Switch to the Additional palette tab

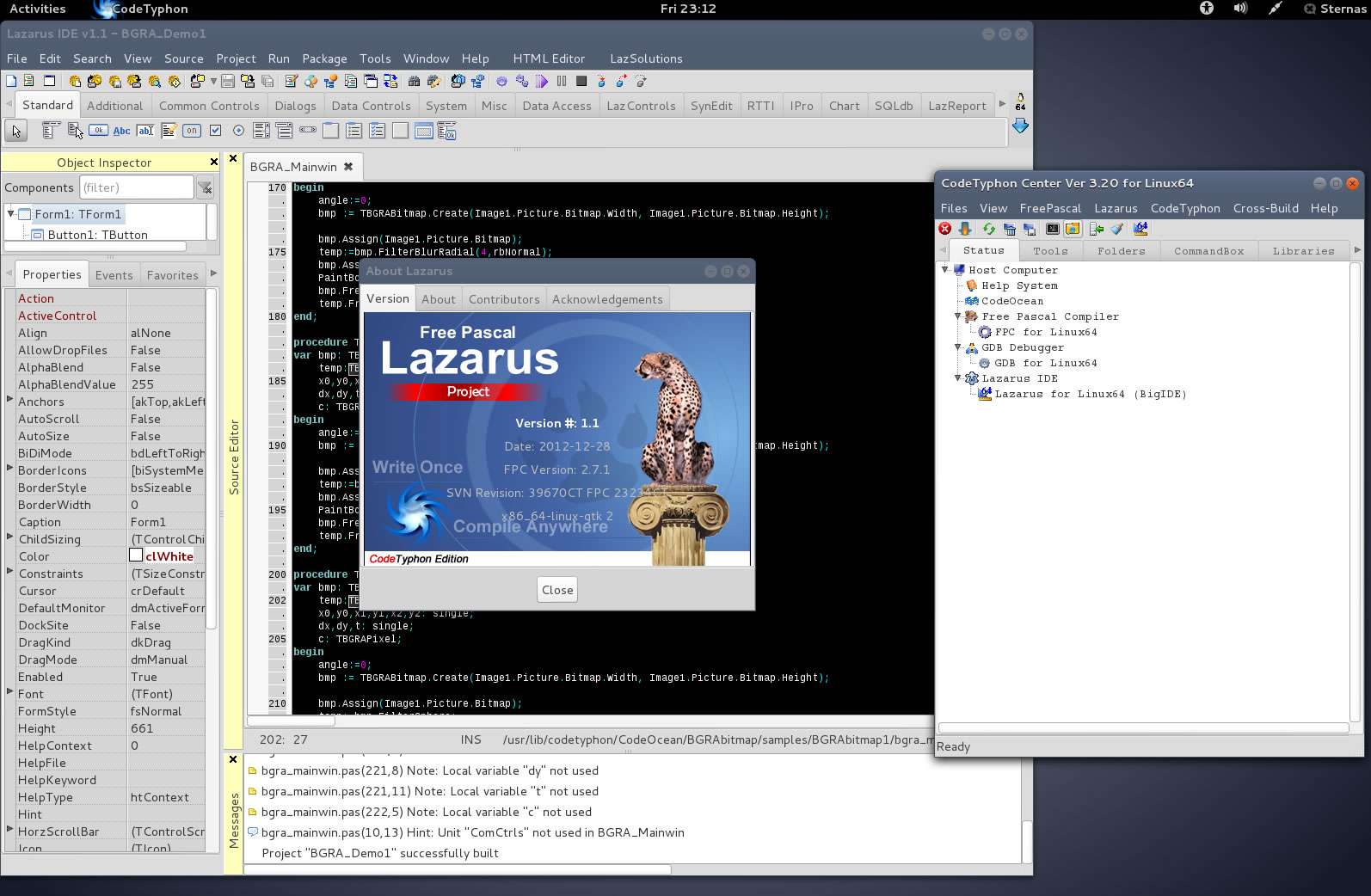(x=114, y=106)
